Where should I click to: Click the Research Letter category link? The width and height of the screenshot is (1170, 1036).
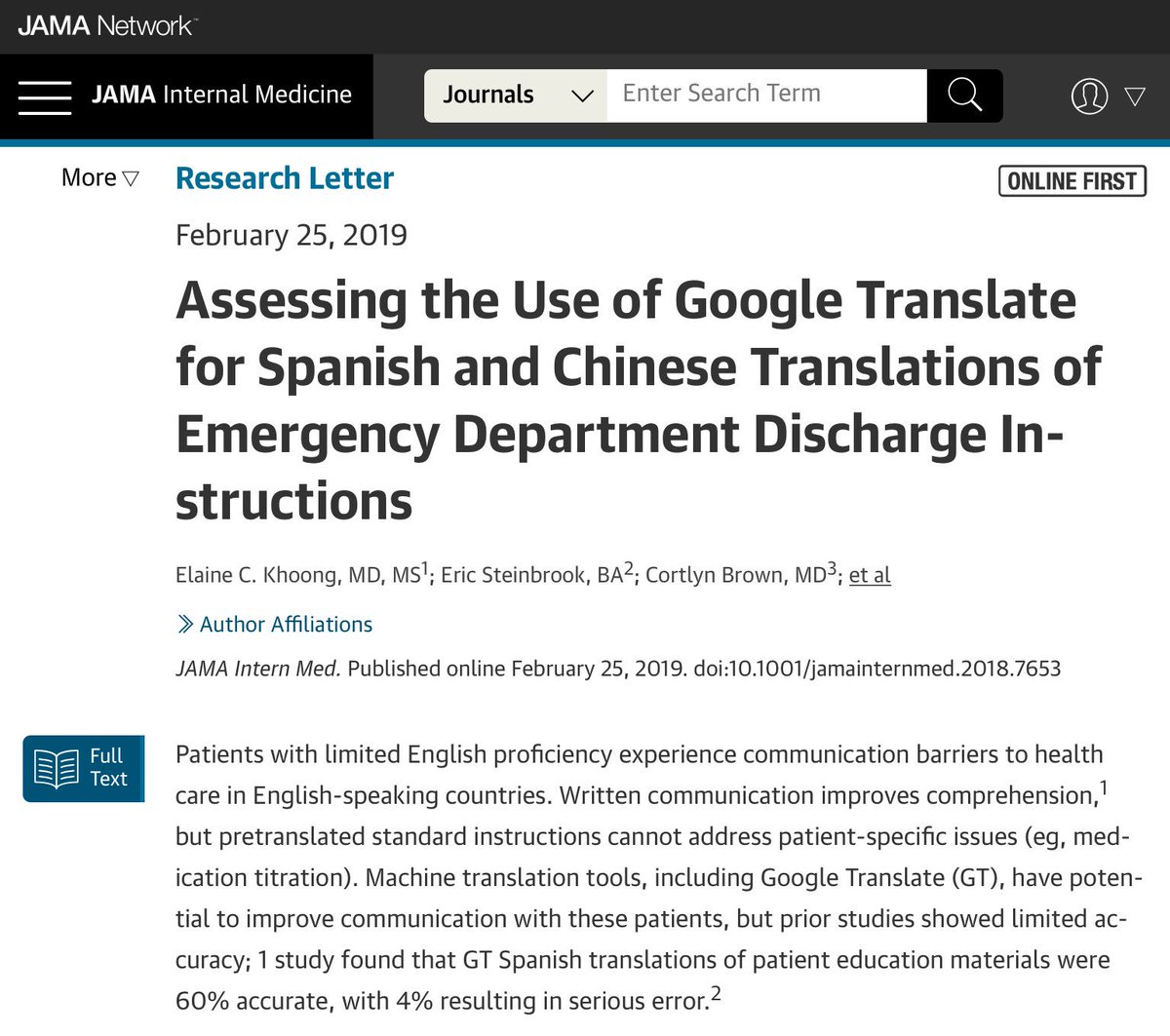tap(285, 178)
